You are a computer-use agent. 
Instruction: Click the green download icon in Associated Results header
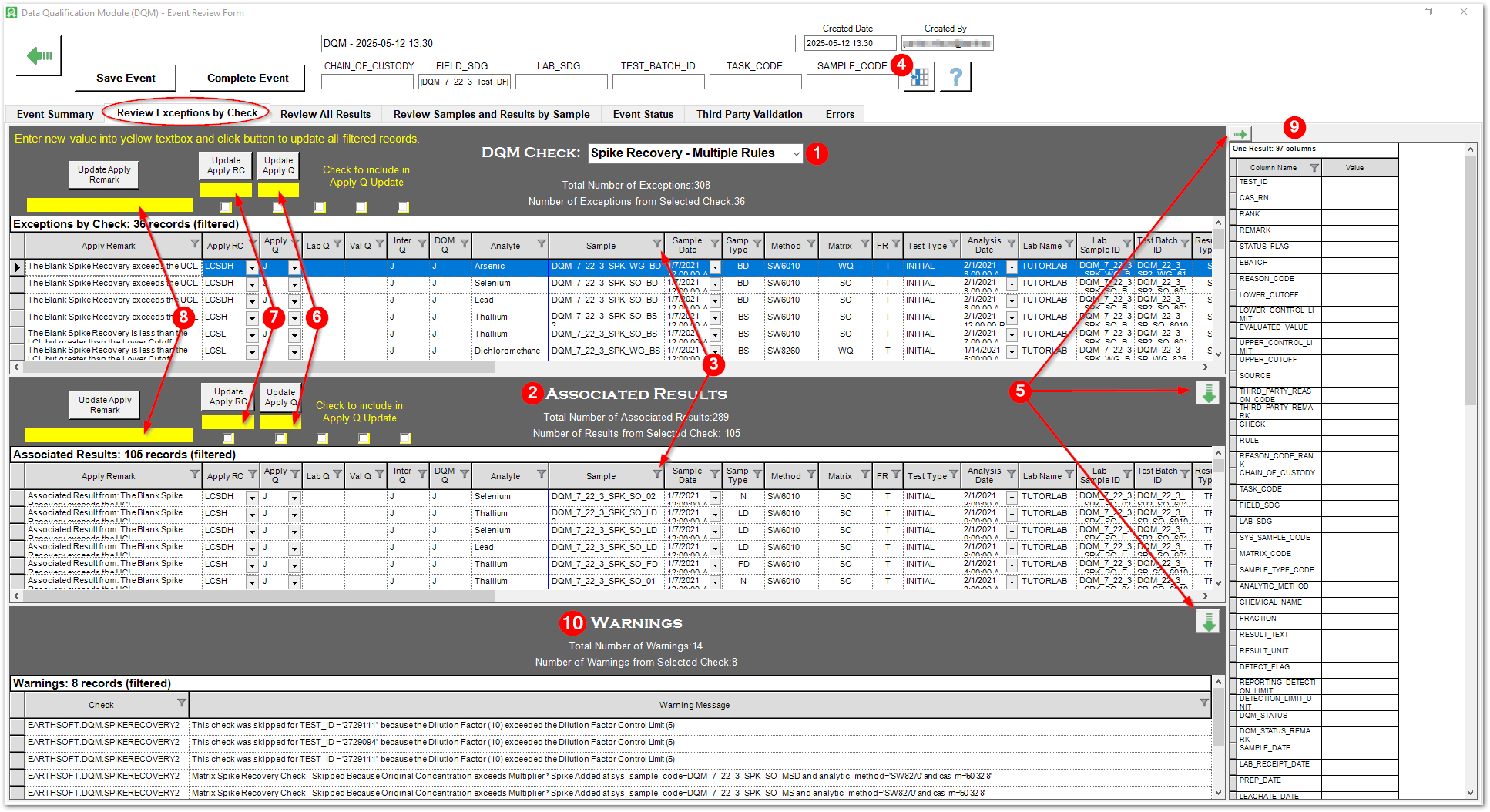click(x=1207, y=393)
